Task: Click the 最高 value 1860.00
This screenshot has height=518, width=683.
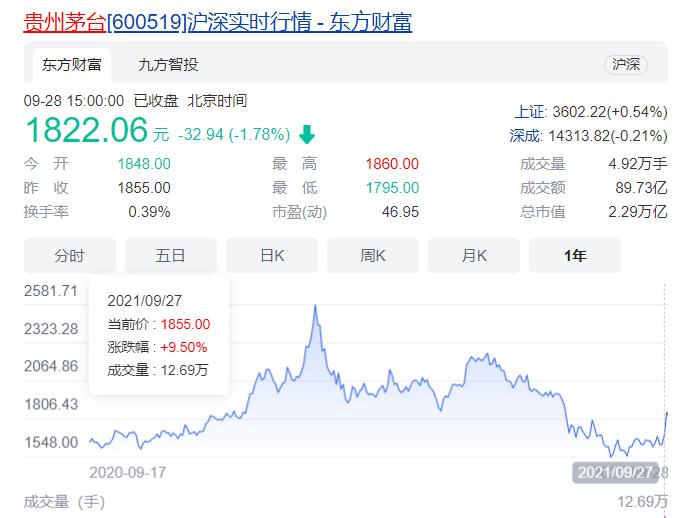Action: coord(392,164)
